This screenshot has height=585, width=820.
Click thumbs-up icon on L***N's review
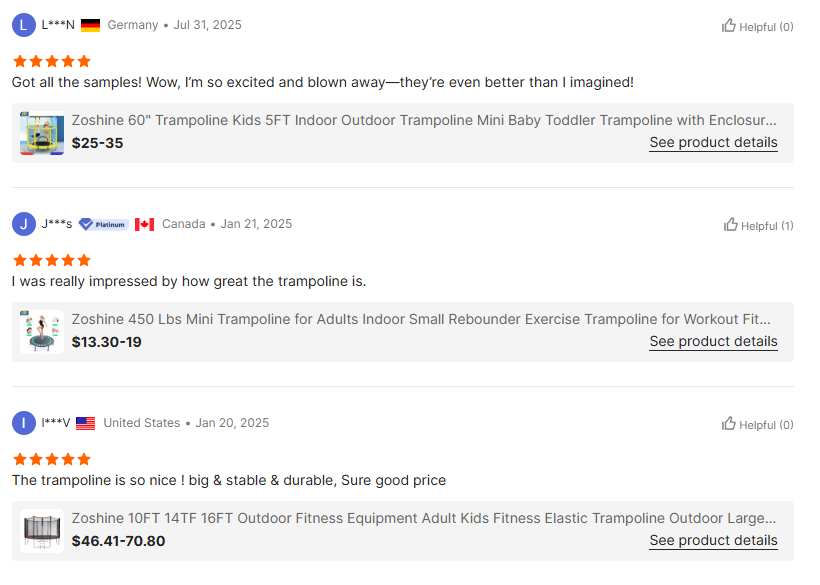[x=729, y=26]
